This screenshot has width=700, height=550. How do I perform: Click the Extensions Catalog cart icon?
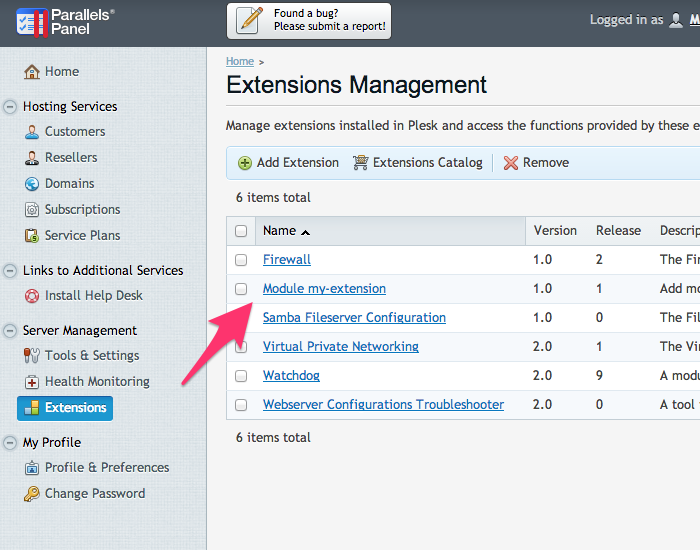[360, 162]
